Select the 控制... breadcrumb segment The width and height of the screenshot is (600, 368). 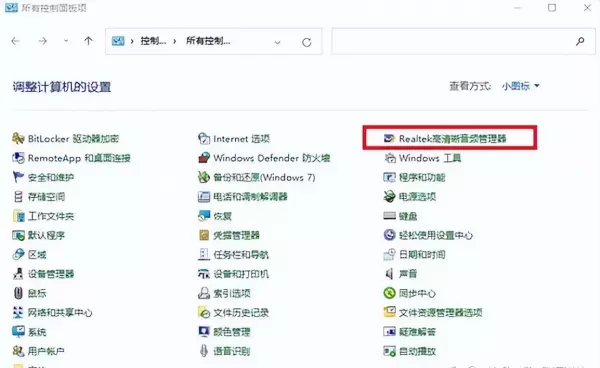153,41
